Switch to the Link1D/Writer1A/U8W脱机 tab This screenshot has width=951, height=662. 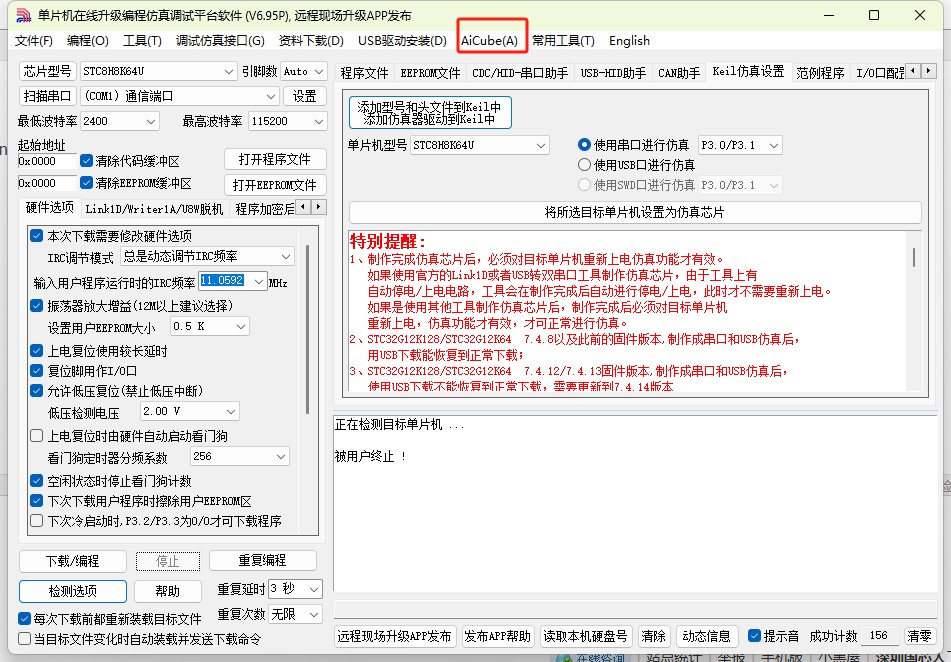(154, 209)
